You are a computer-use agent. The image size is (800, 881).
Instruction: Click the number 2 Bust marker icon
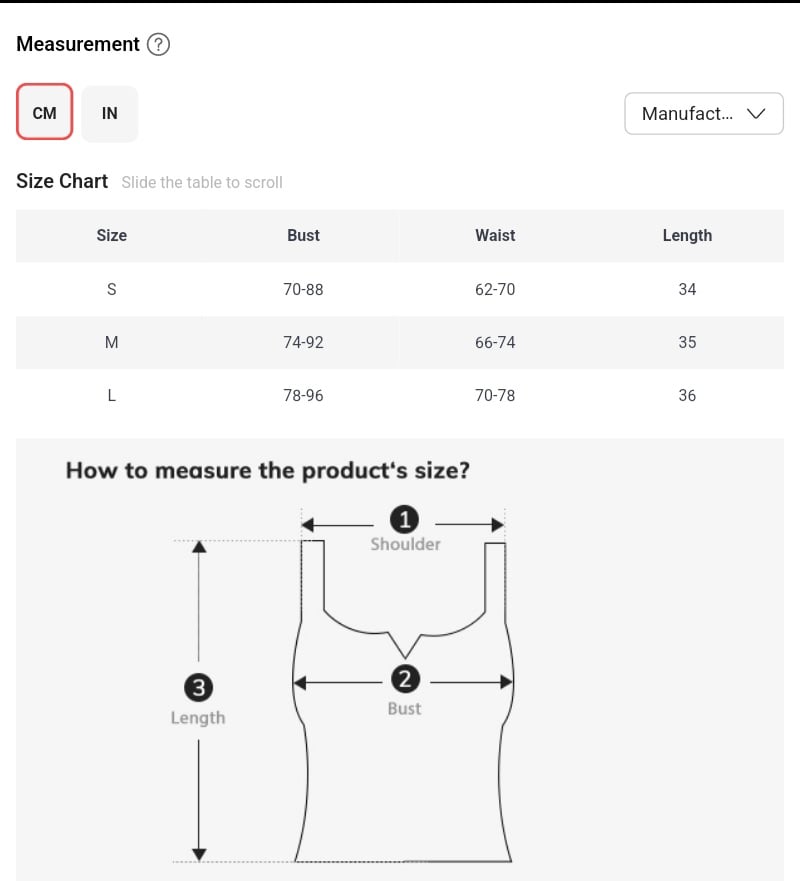pyautogui.click(x=405, y=679)
